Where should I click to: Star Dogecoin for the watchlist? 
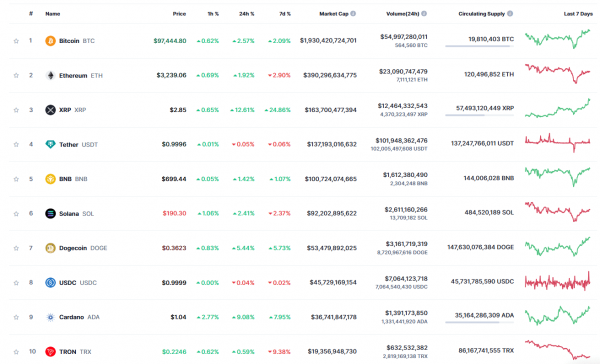click(16, 248)
